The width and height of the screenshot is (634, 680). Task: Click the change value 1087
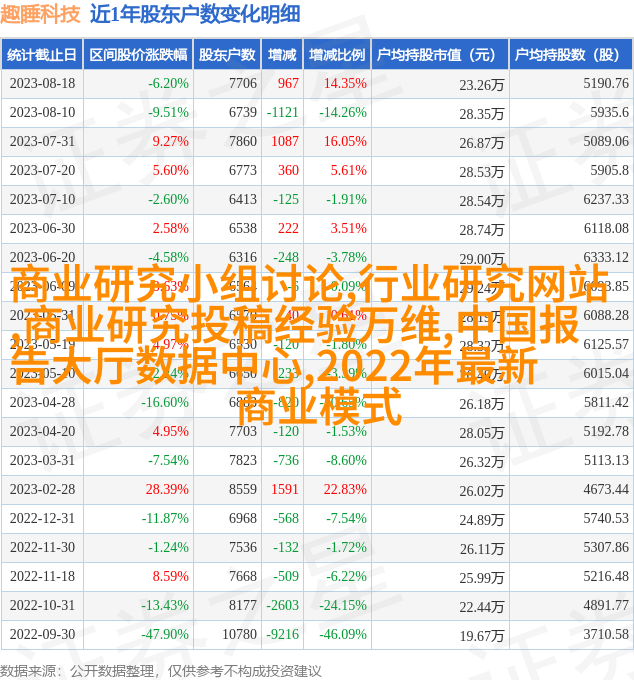(285, 141)
